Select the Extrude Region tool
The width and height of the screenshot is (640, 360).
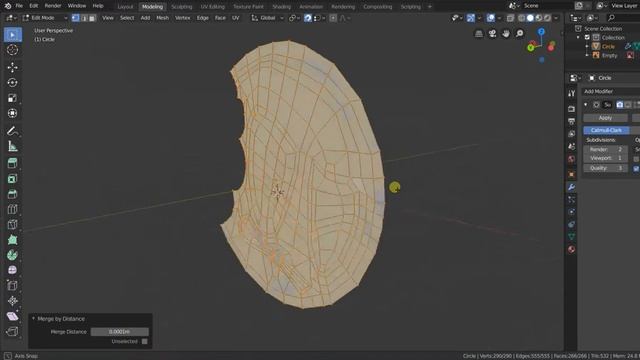tap(12, 163)
